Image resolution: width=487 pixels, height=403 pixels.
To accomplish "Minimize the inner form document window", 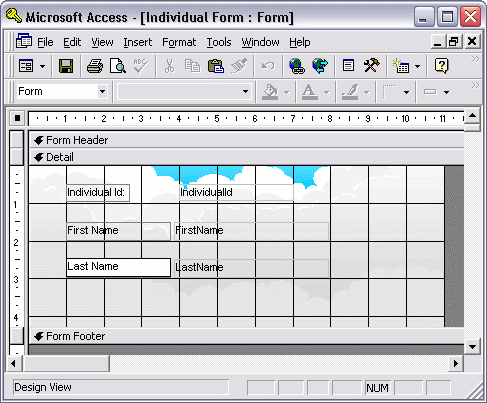I will coord(438,42).
